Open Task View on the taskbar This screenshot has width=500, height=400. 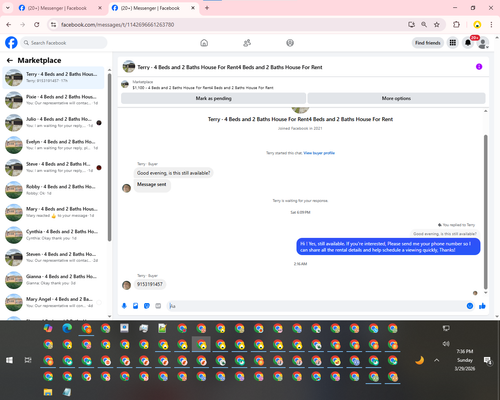tap(28, 360)
